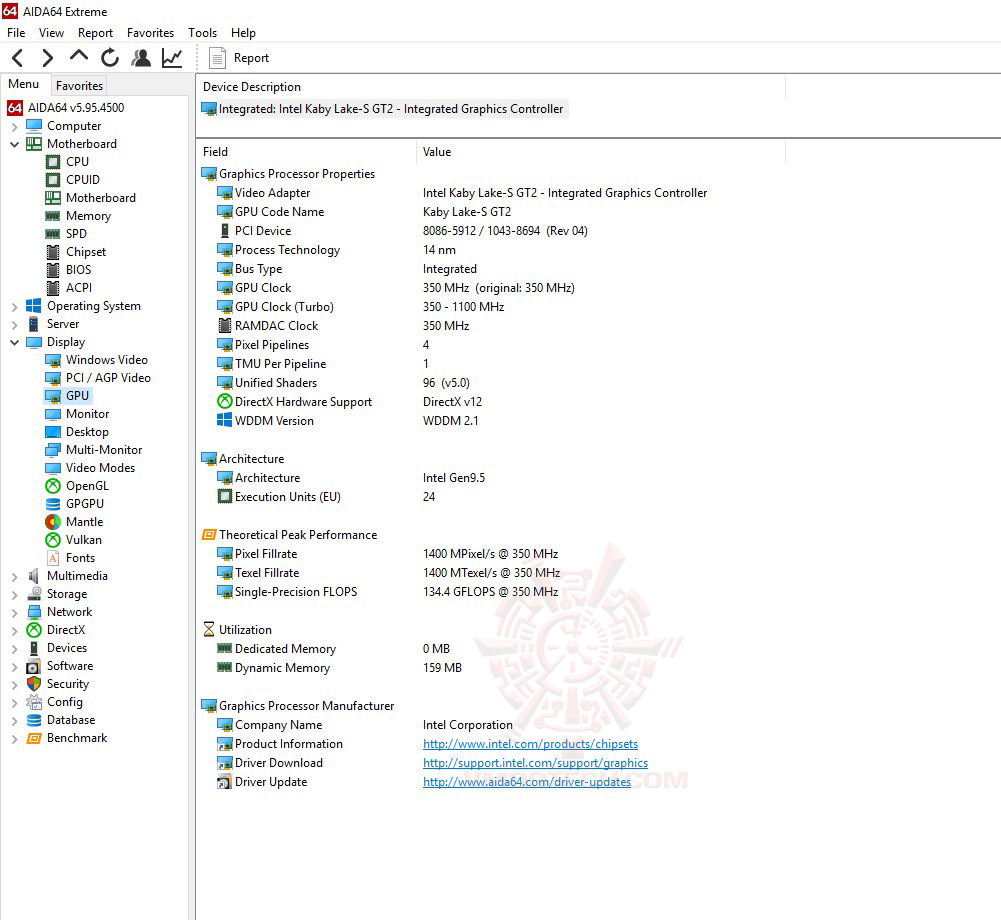This screenshot has width=1001, height=920.
Task: Open the support.intel.com graphics link
Action: tap(535, 763)
